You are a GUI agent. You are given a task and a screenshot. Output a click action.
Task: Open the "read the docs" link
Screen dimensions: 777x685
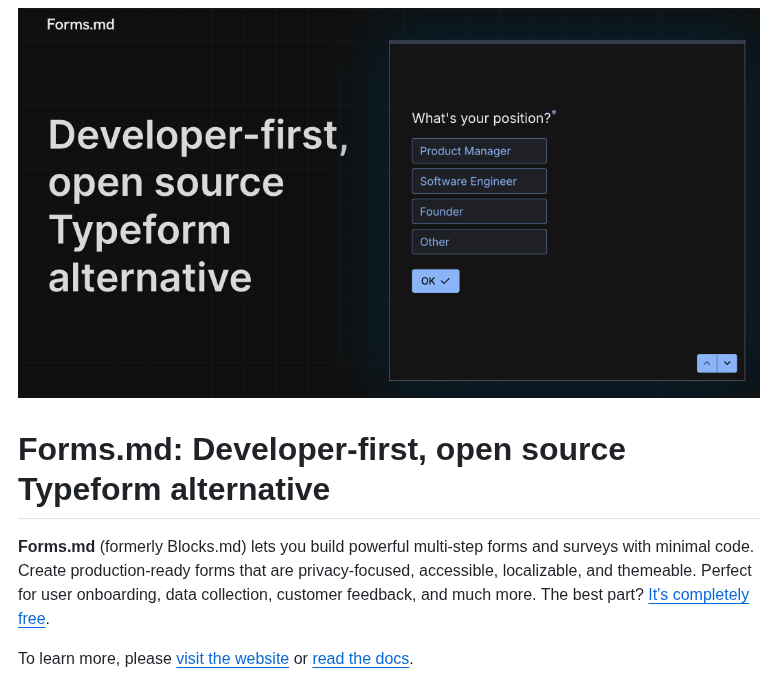click(x=361, y=658)
